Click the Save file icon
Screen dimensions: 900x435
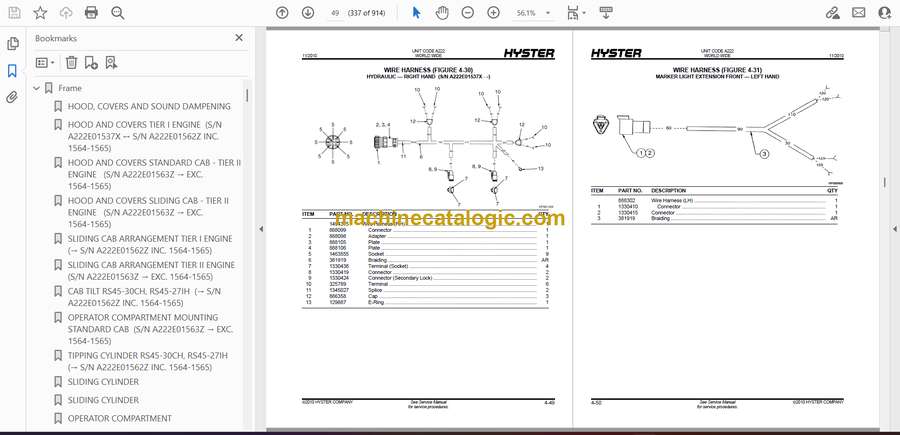point(14,13)
